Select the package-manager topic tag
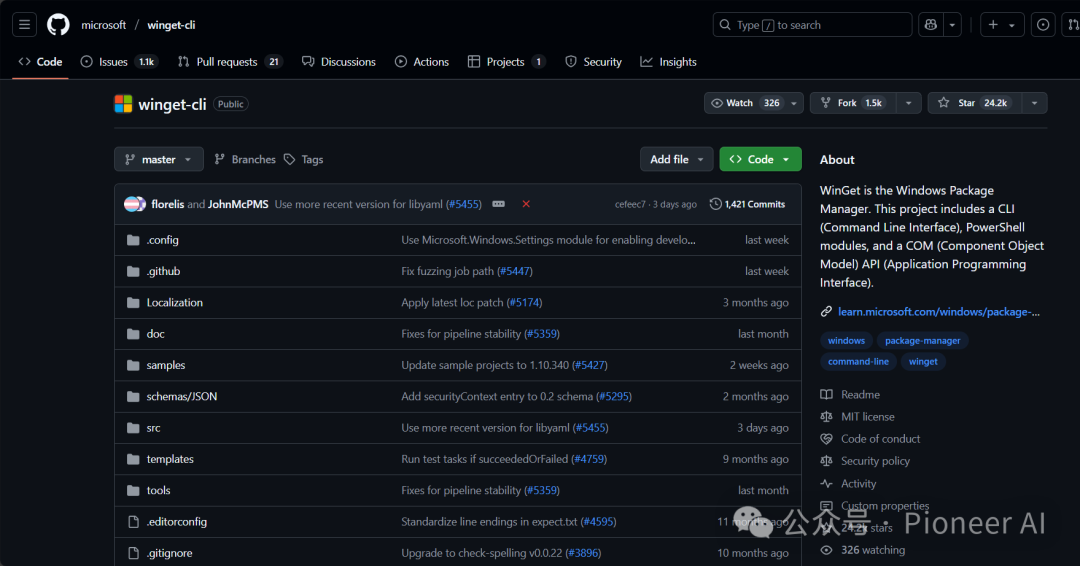This screenshot has width=1080, height=566. coord(922,341)
